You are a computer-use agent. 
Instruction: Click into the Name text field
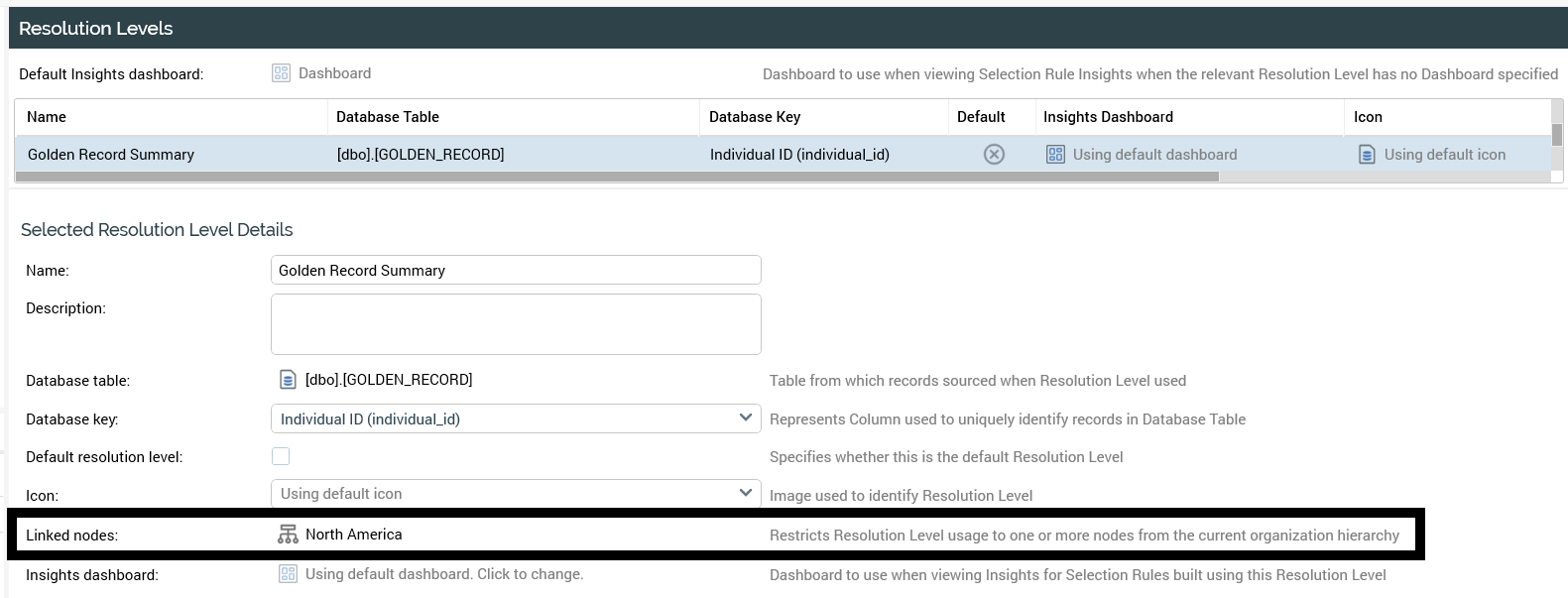515,270
